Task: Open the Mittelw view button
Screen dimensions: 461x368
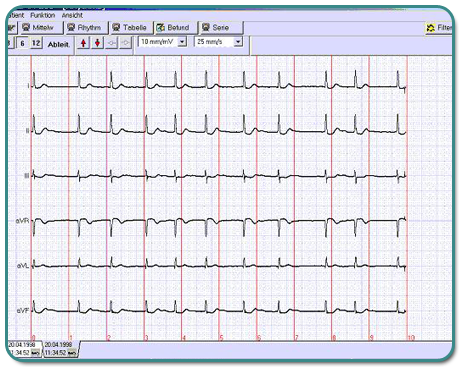Action: click(41, 28)
